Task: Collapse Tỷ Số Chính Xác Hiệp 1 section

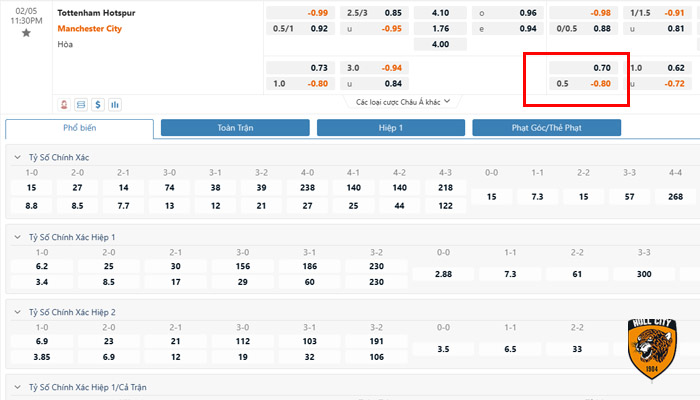Action: coord(17,237)
